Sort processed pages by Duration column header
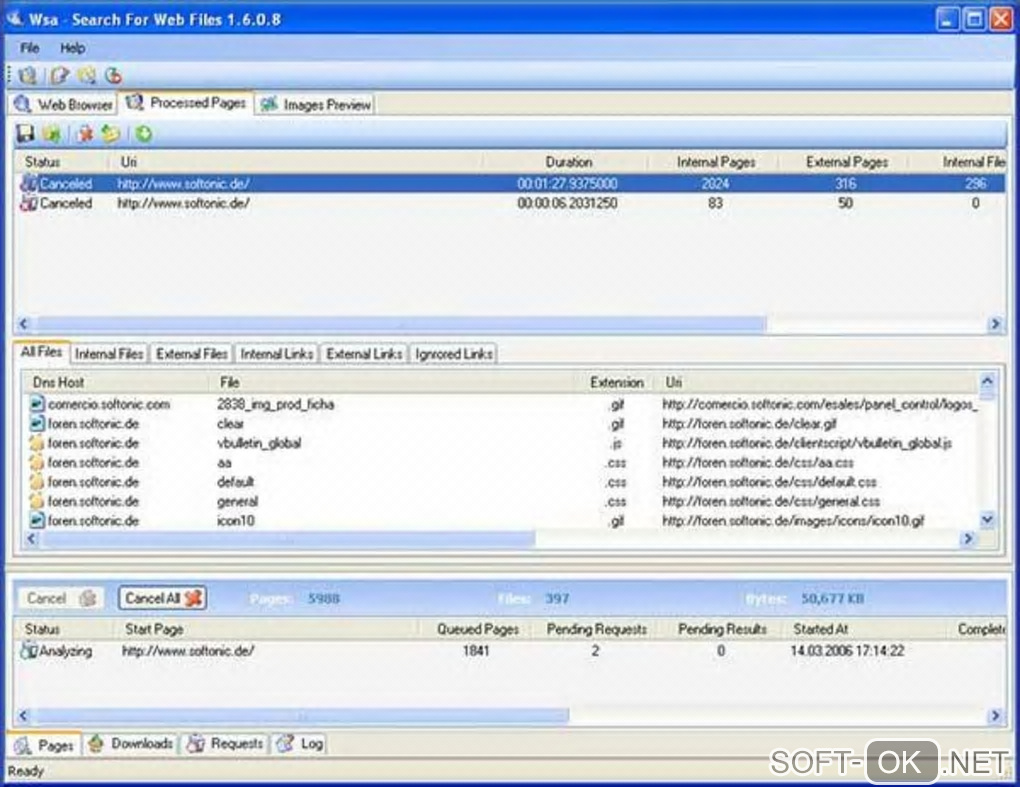This screenshot has width=1020, height=787. tap(568, 162)
